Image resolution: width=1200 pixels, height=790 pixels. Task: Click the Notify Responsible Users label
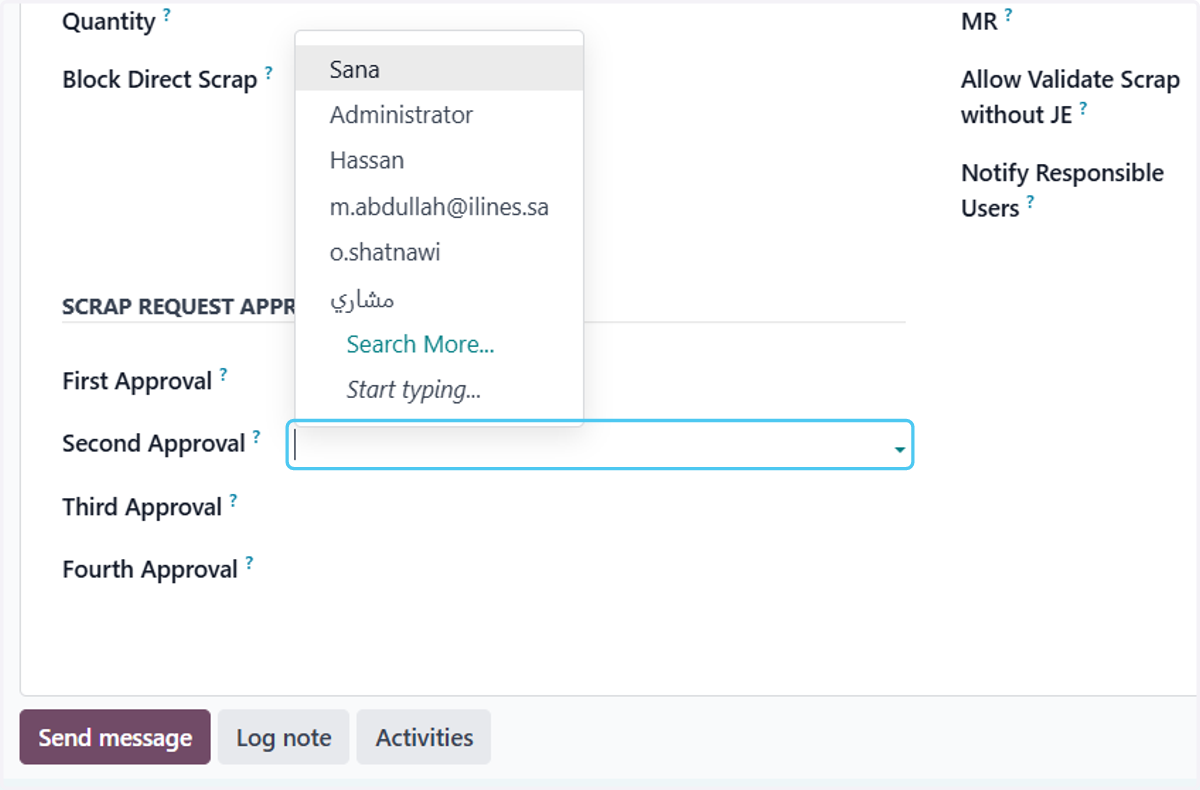(x=1062, y=190)
